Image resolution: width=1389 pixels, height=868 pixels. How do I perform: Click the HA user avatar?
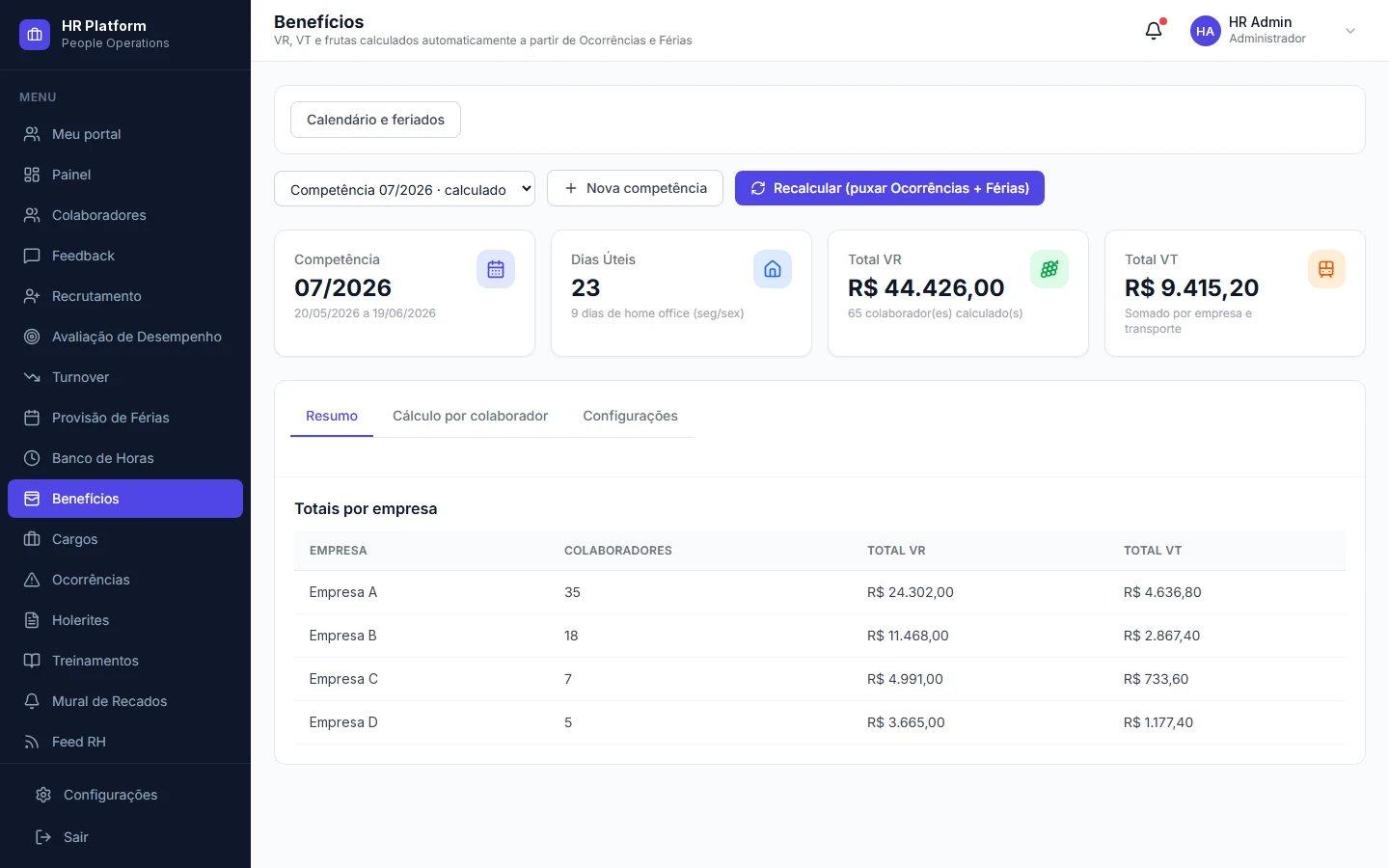(x=1206, y=31)
